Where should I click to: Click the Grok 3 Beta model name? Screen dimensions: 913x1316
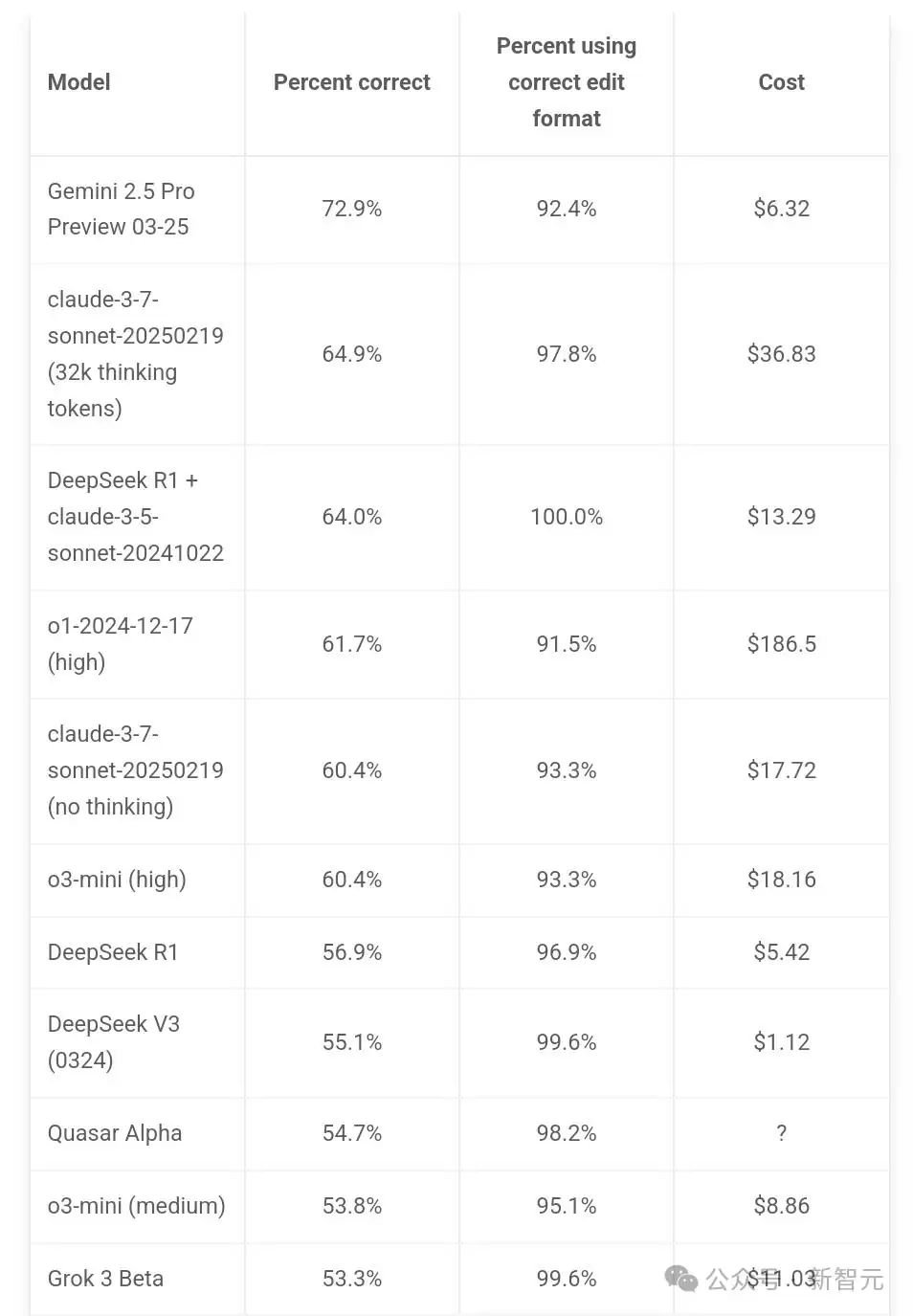point(106,1279)
